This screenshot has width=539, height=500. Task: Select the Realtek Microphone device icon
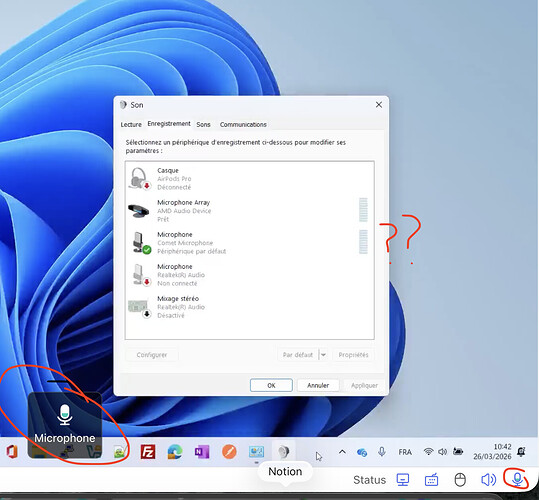[x=142, y=275]
